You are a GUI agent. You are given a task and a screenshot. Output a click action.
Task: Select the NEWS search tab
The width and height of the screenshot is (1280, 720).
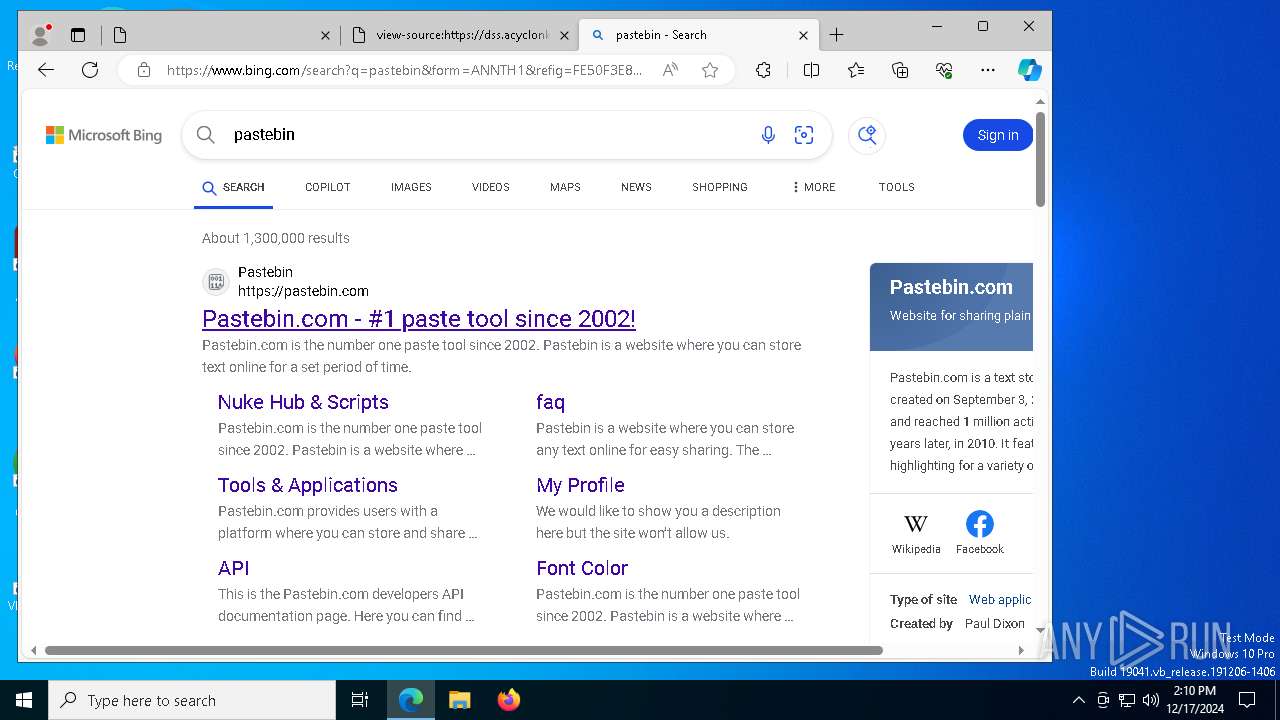click(636, 187)
